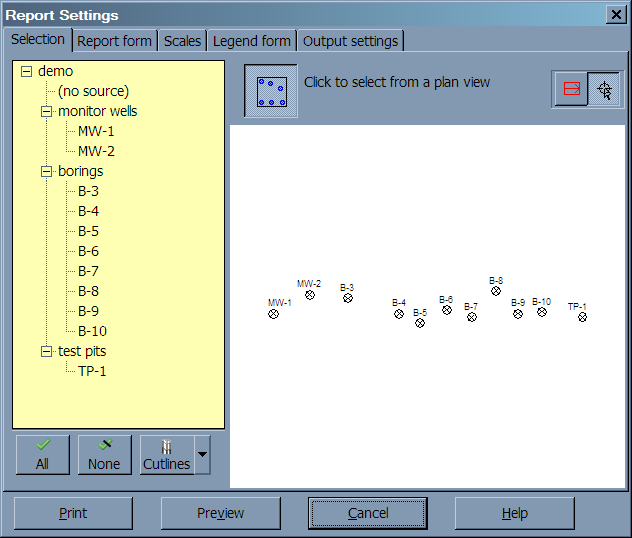Select B-7 in the boring tree
Viewport: 632px width, 538px height.
point(88,271)
